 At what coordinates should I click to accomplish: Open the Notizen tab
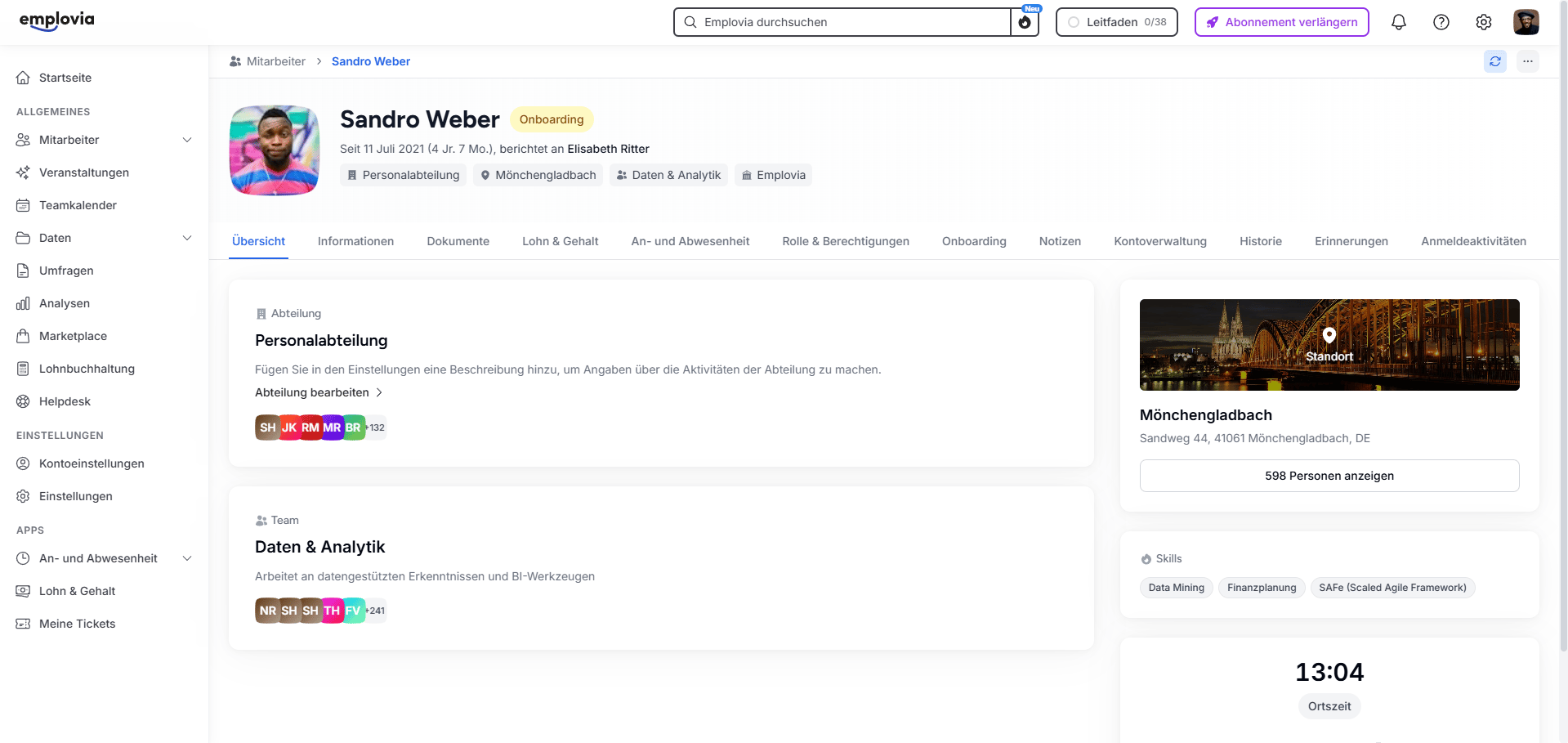(1060, 241)
